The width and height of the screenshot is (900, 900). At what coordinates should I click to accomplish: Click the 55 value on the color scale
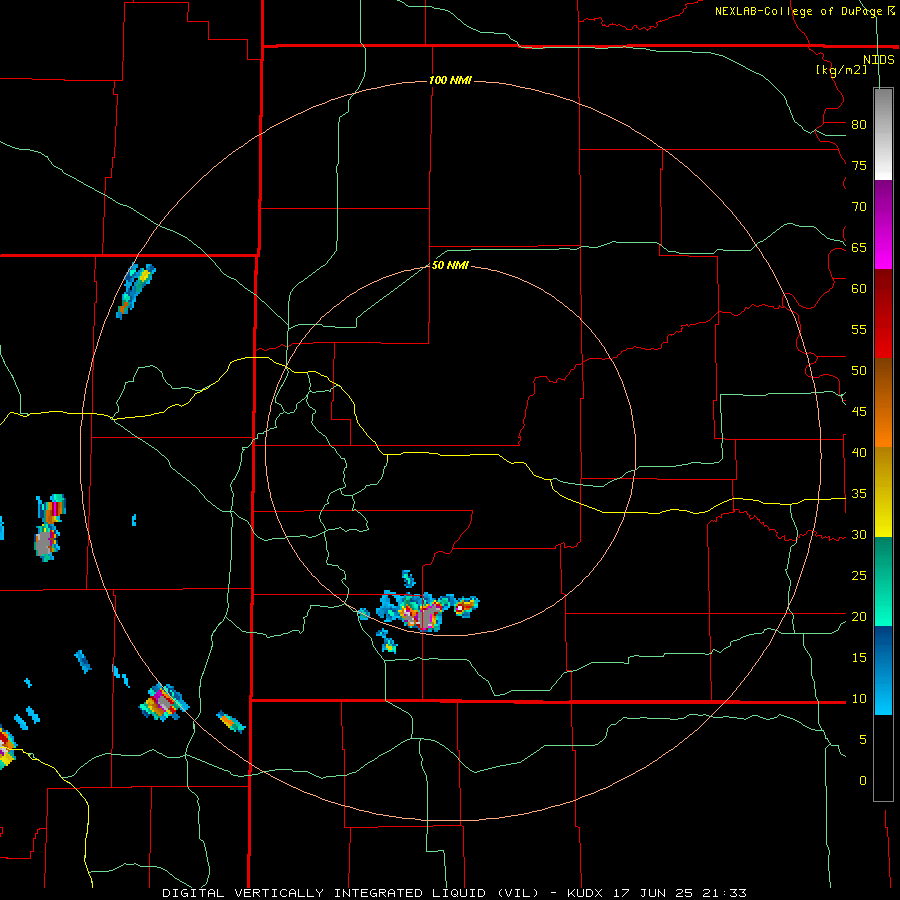tap(859, 330)
